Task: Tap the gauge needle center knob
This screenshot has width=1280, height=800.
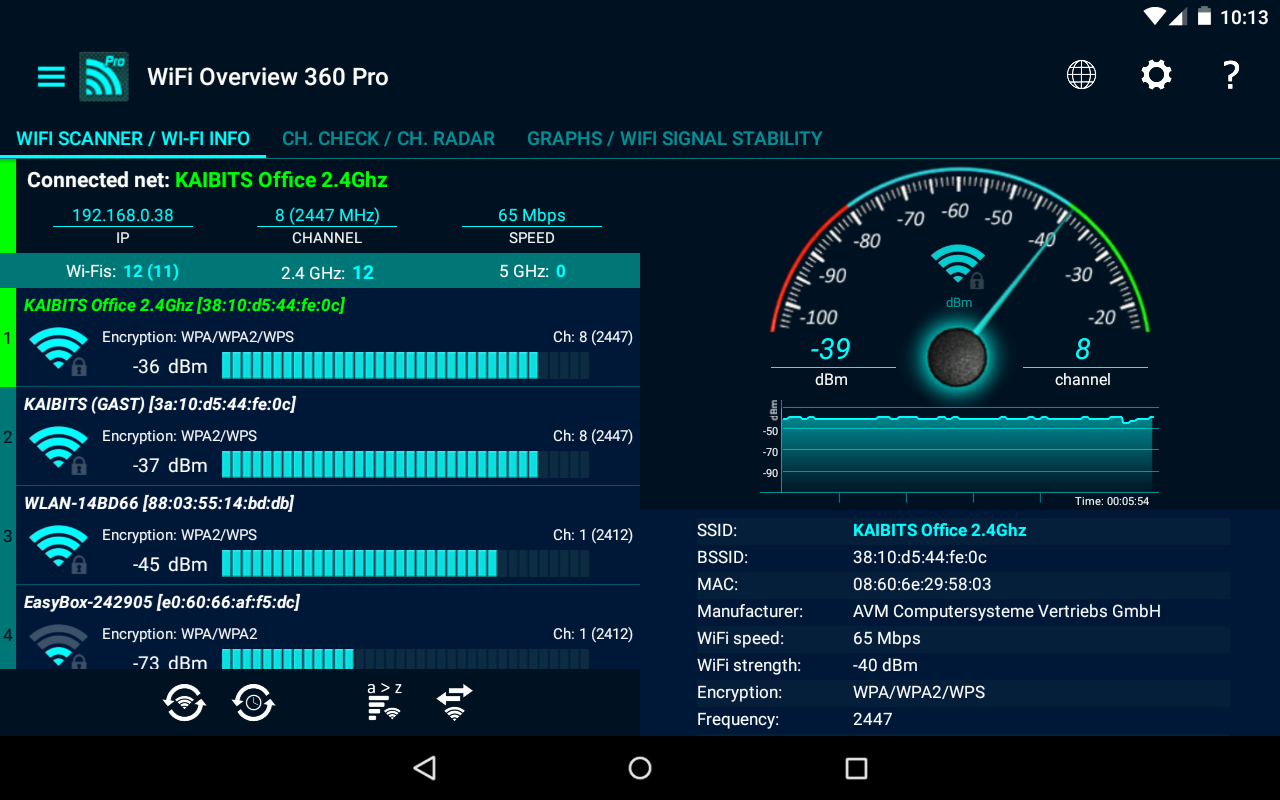Action: point(957,357)
